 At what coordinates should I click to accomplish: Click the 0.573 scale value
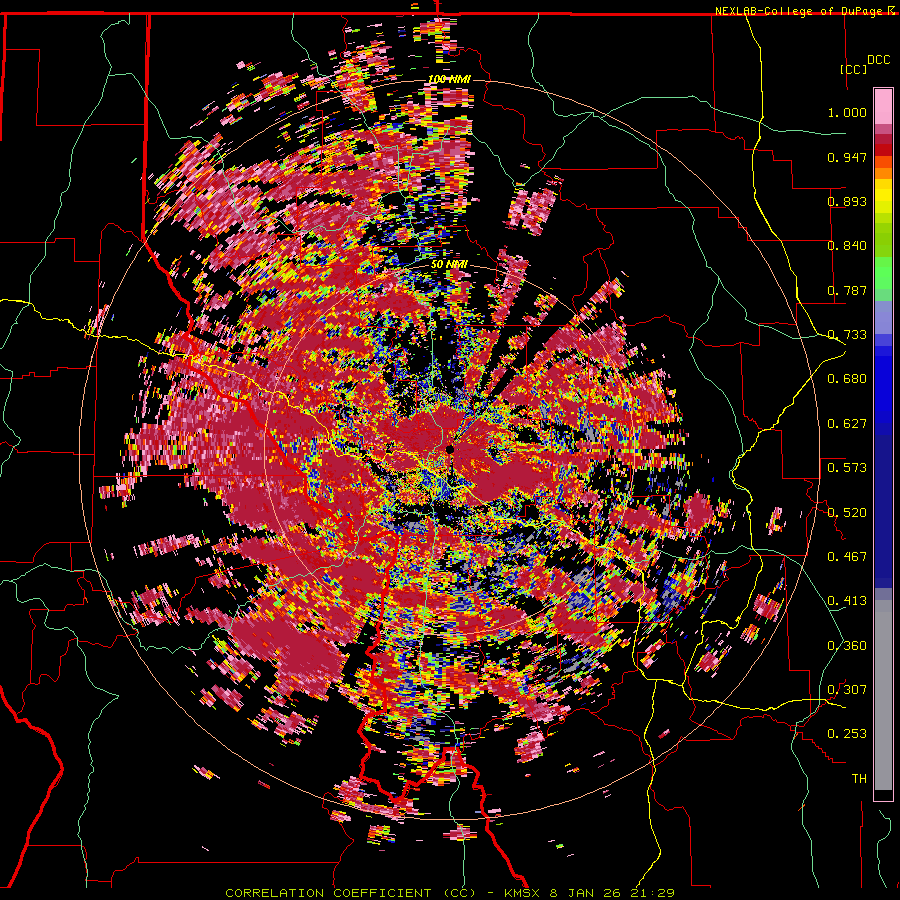click(847, 468)
